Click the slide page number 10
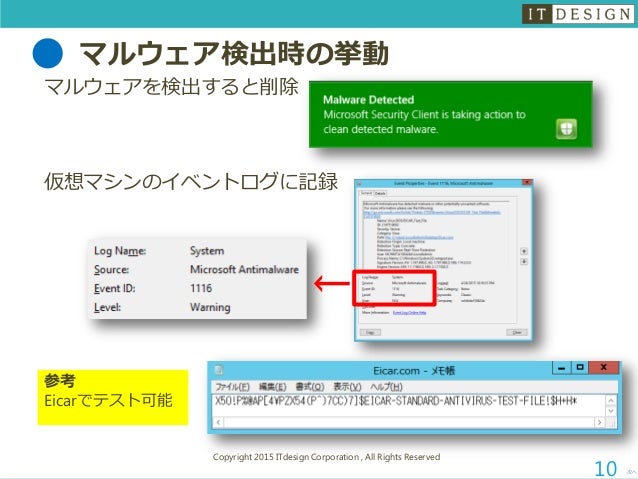 pos(605,468)
